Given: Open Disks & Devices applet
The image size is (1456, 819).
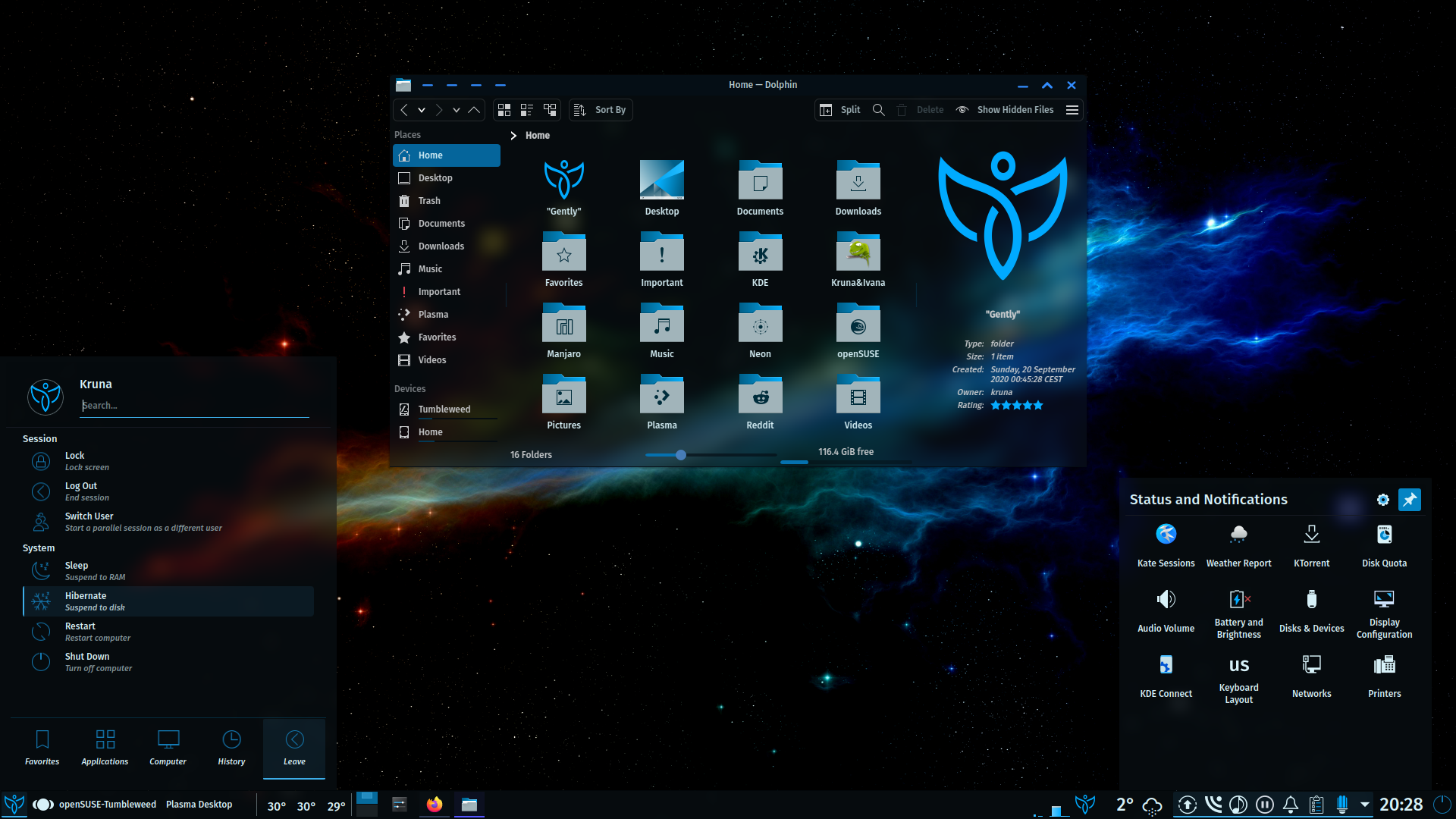Looking at the screenshot, I should 1312,610.
